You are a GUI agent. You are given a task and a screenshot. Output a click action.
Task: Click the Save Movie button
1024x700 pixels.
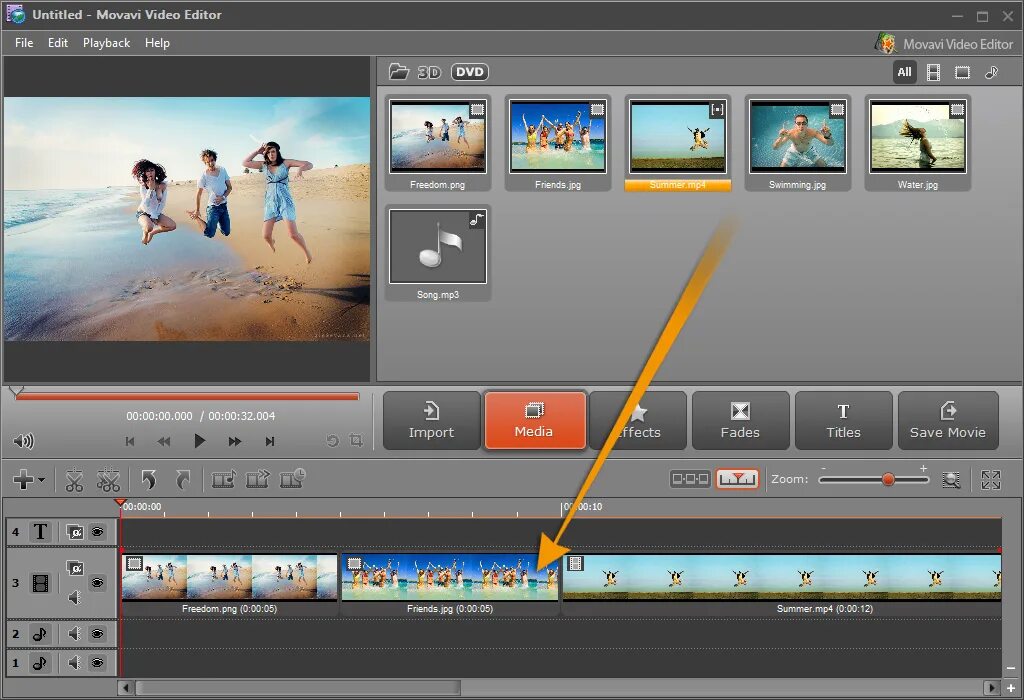click(948, 421)
